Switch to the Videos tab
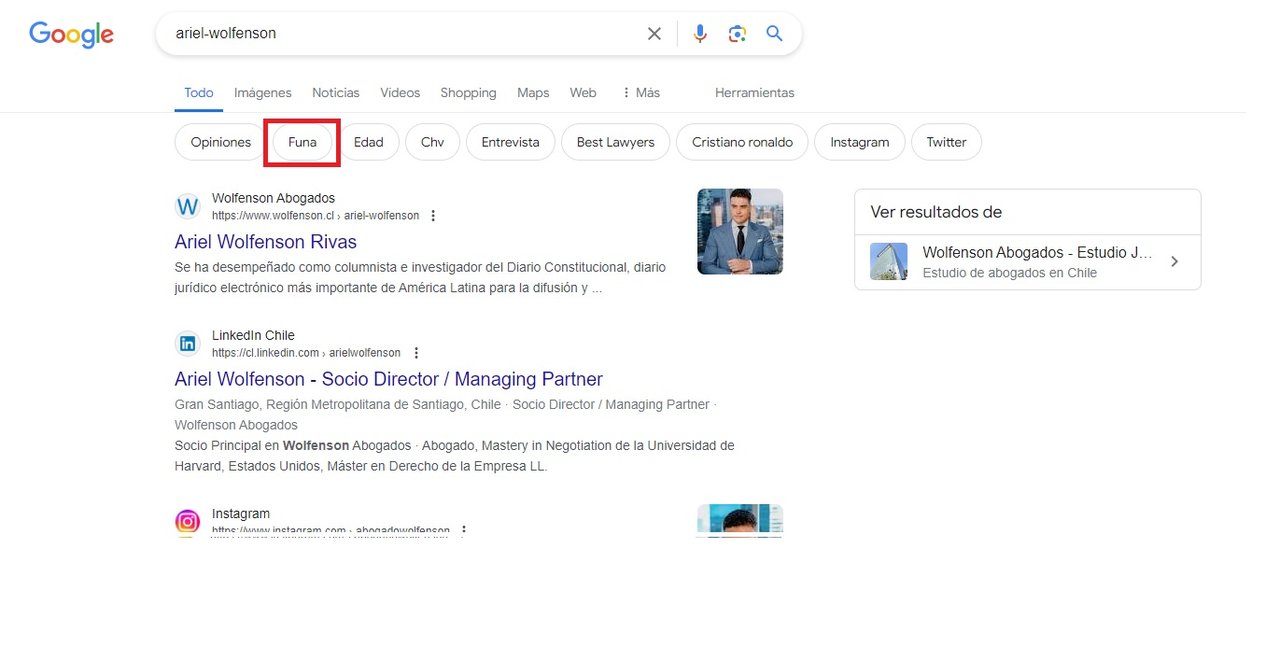This screenshot has height=647, width=1280. tap(400, 93)
